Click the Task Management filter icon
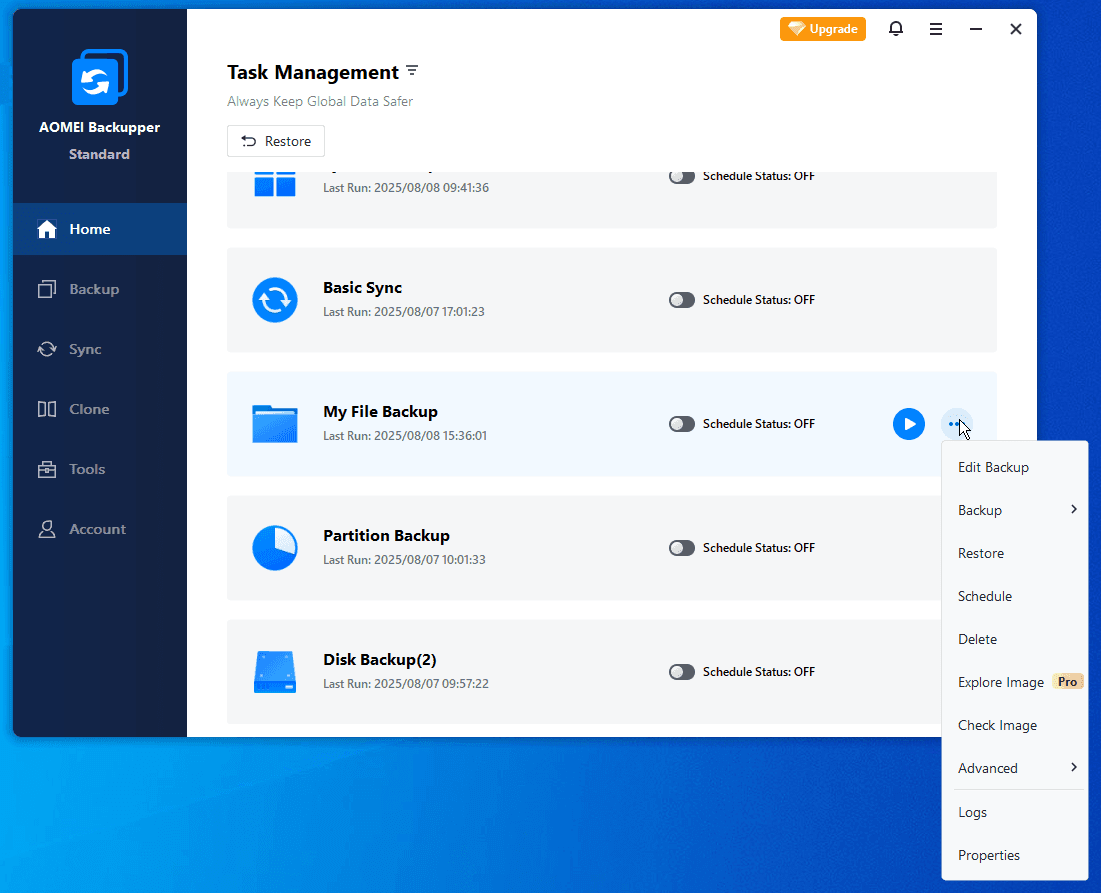 point(412,72)
